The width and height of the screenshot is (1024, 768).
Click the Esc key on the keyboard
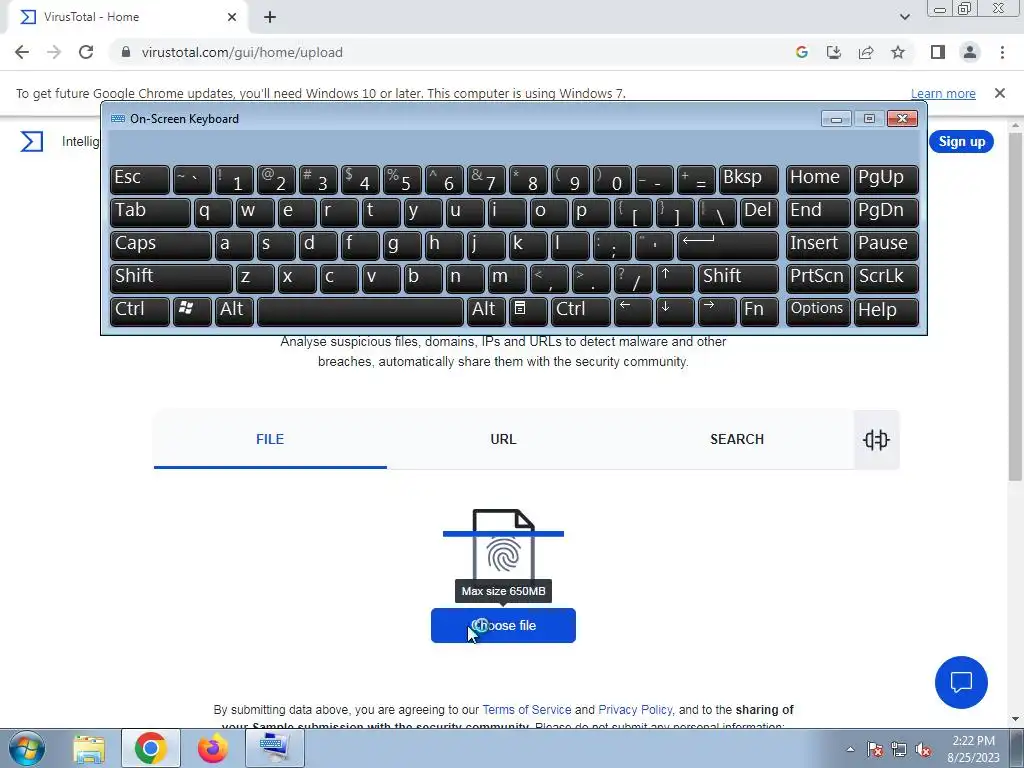[x=140, y=180]
